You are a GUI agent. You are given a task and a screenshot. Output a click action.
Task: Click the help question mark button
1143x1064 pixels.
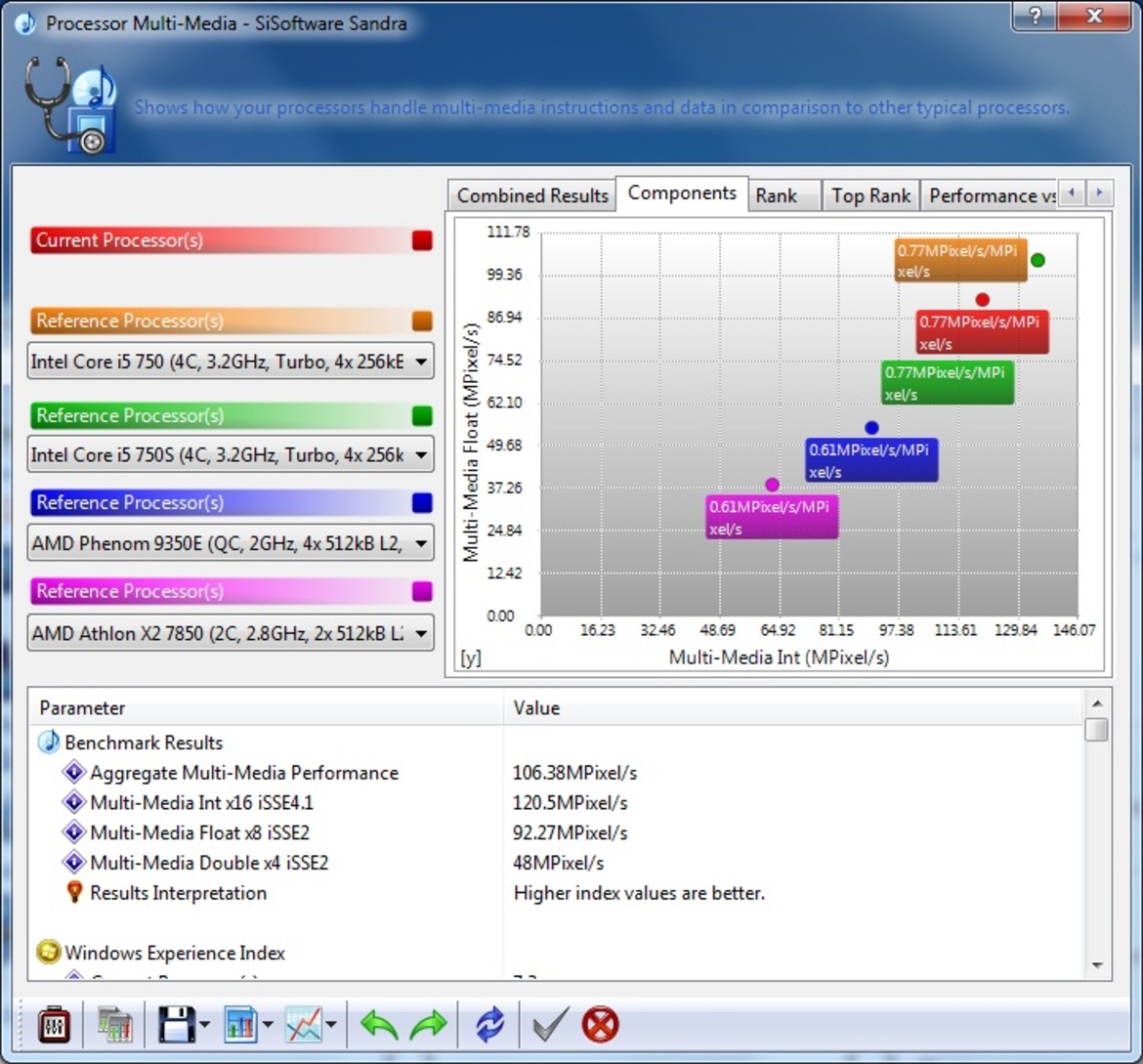pyautogui.click(x=1036, y=15)
